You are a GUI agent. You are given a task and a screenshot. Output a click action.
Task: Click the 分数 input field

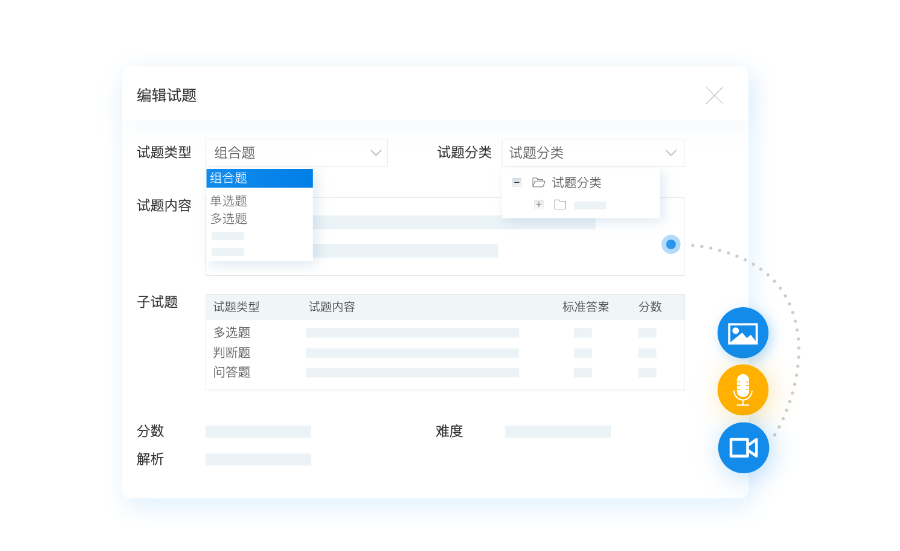point(258,432)
